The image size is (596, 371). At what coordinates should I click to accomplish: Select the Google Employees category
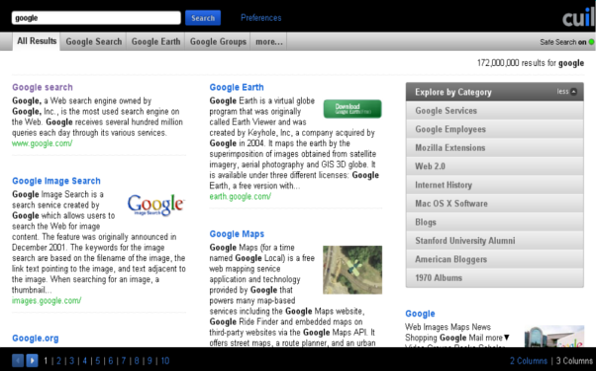point(495,129)
